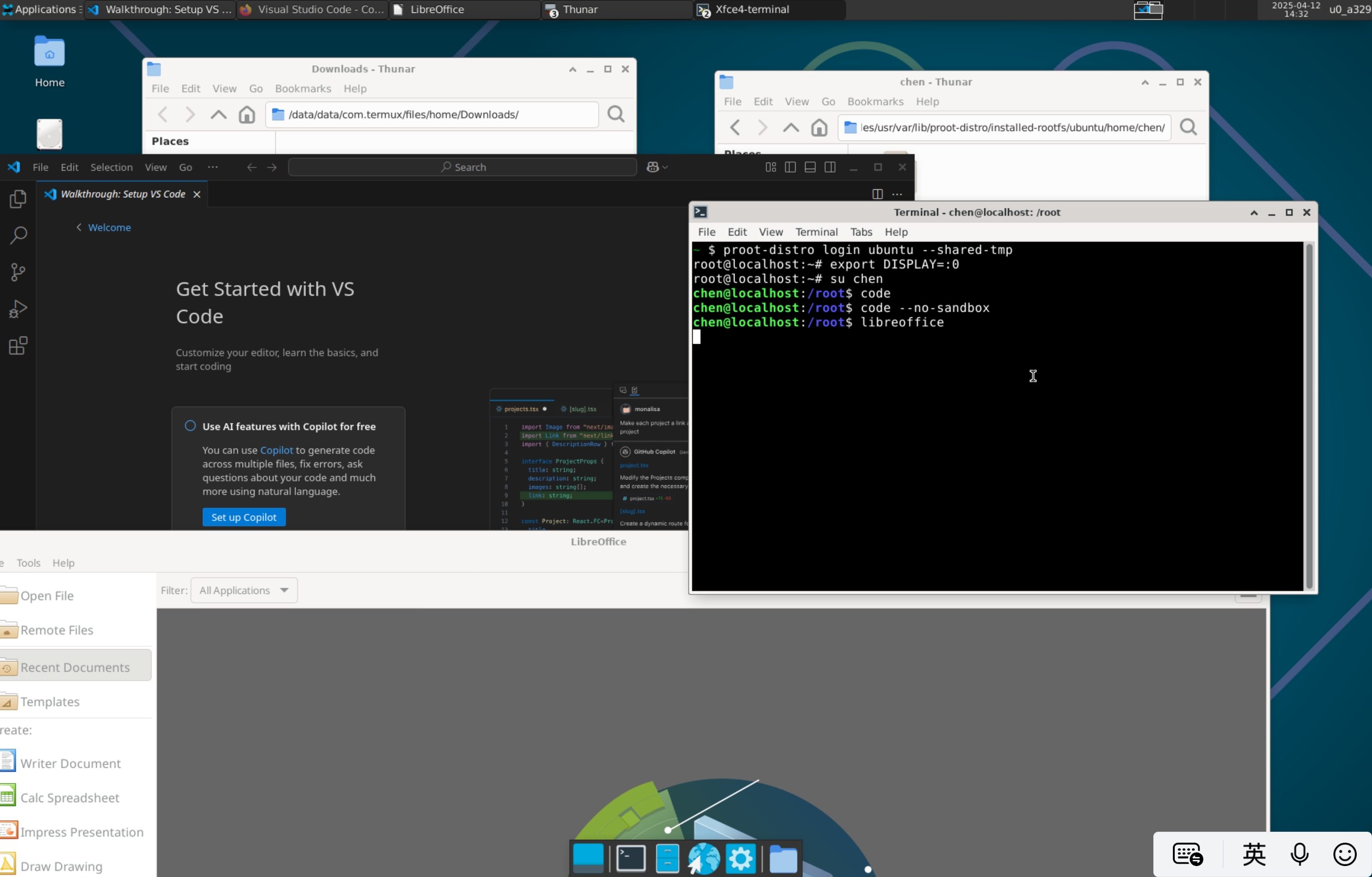Create a Writer Document from LibreOffice Start Center

click(x=70, y=763)
